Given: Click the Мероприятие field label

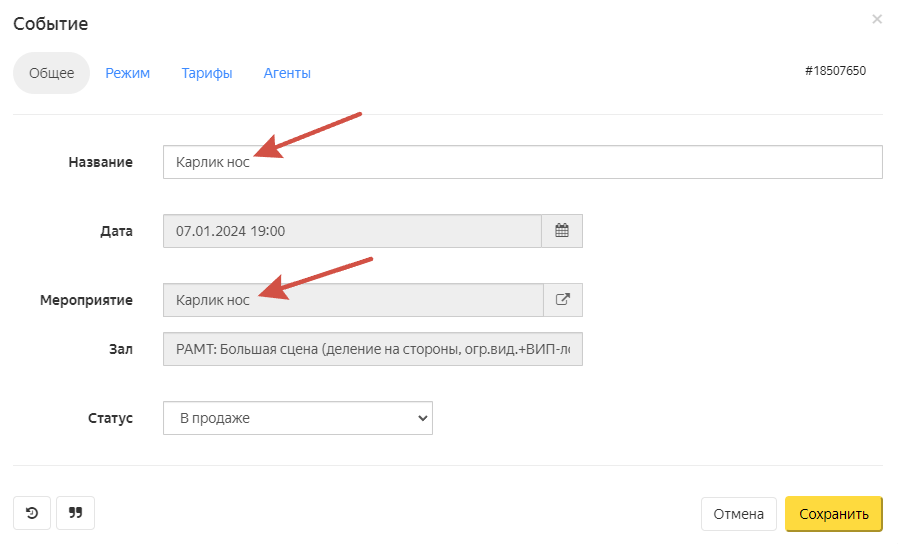Looking at the screenshot, I should tap(86, 300).
